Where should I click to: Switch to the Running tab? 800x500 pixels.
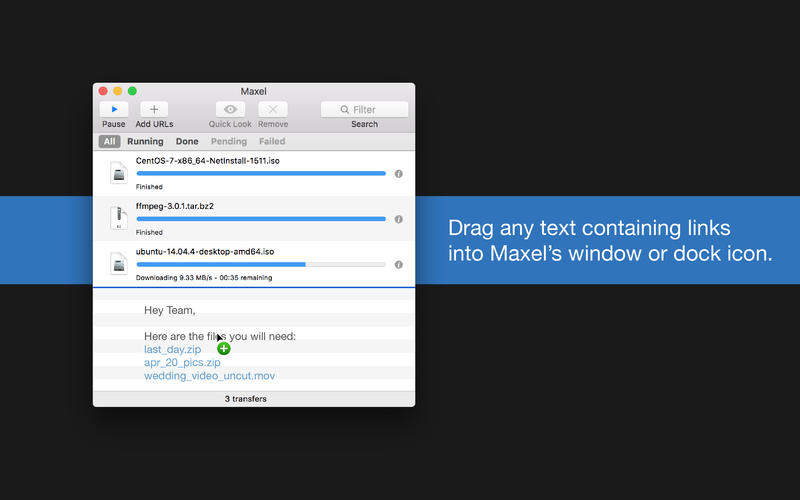[145, 141]
